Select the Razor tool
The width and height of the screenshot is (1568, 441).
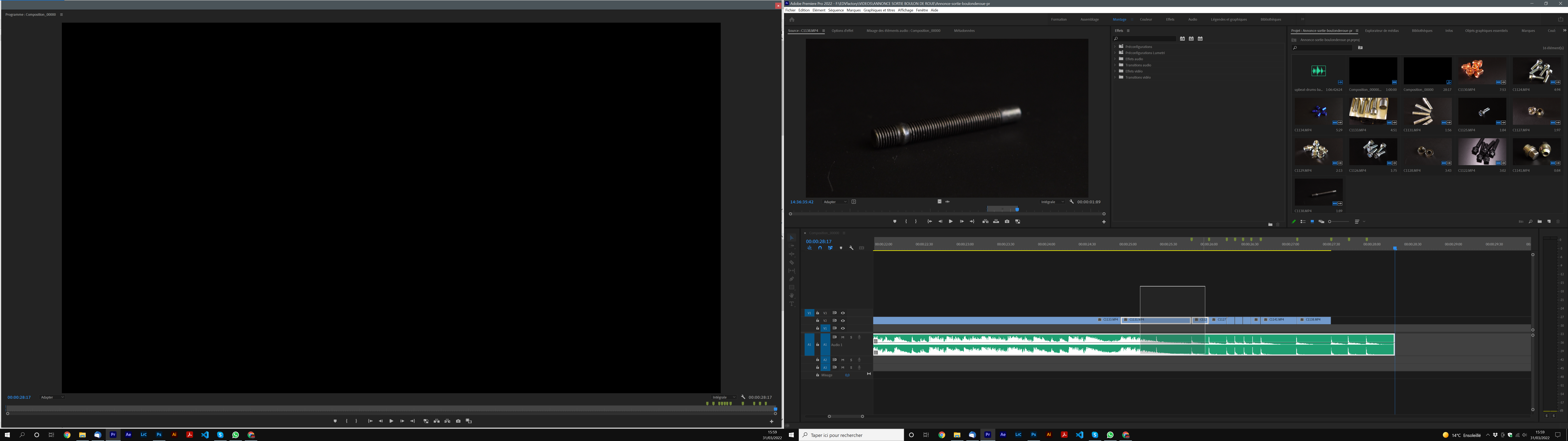pyautogui.click(x=791, y=263)
